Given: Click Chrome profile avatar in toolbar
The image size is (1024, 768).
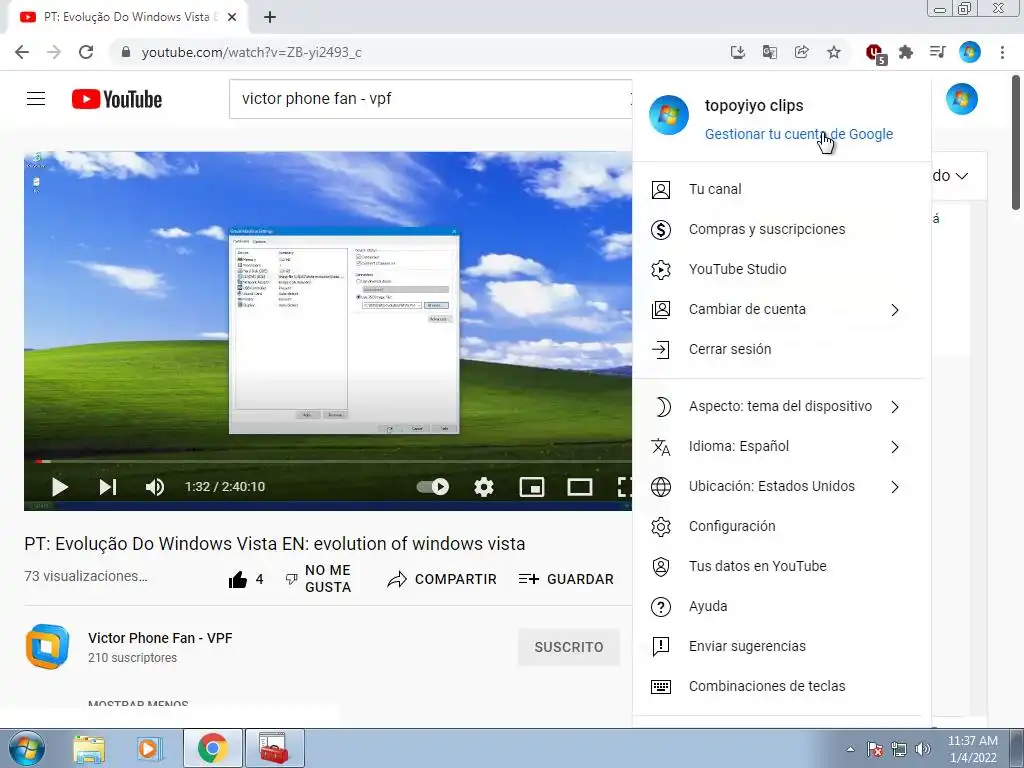Looking at the screenshot, I should [970, 52].
